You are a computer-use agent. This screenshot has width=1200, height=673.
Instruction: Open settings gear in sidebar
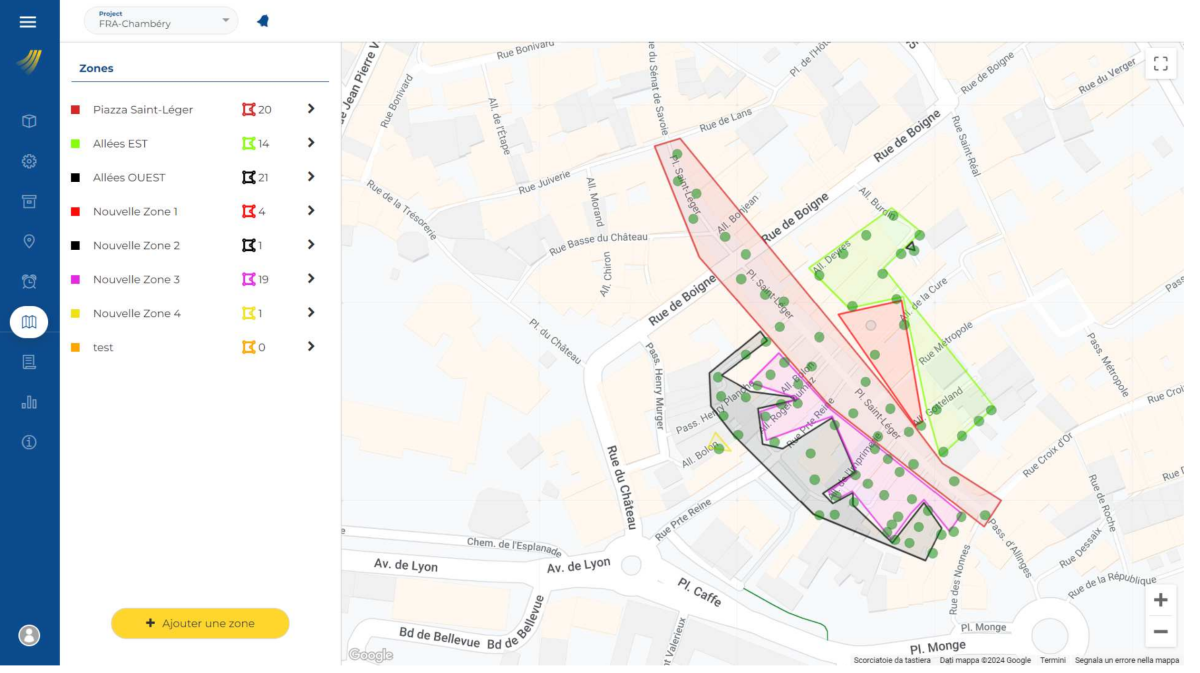point(29,161)
